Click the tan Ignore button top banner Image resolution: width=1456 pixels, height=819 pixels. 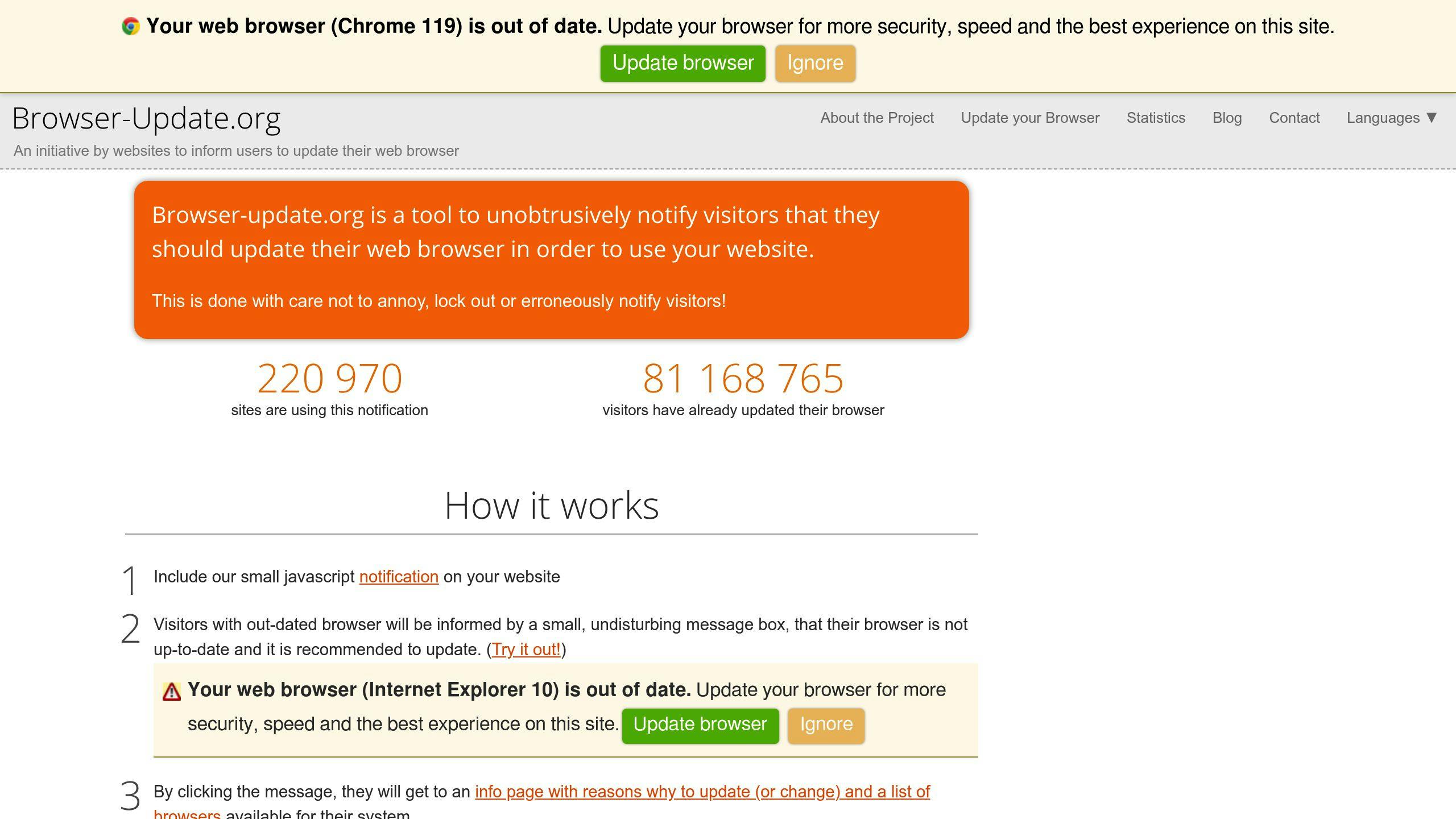[813, 63]
